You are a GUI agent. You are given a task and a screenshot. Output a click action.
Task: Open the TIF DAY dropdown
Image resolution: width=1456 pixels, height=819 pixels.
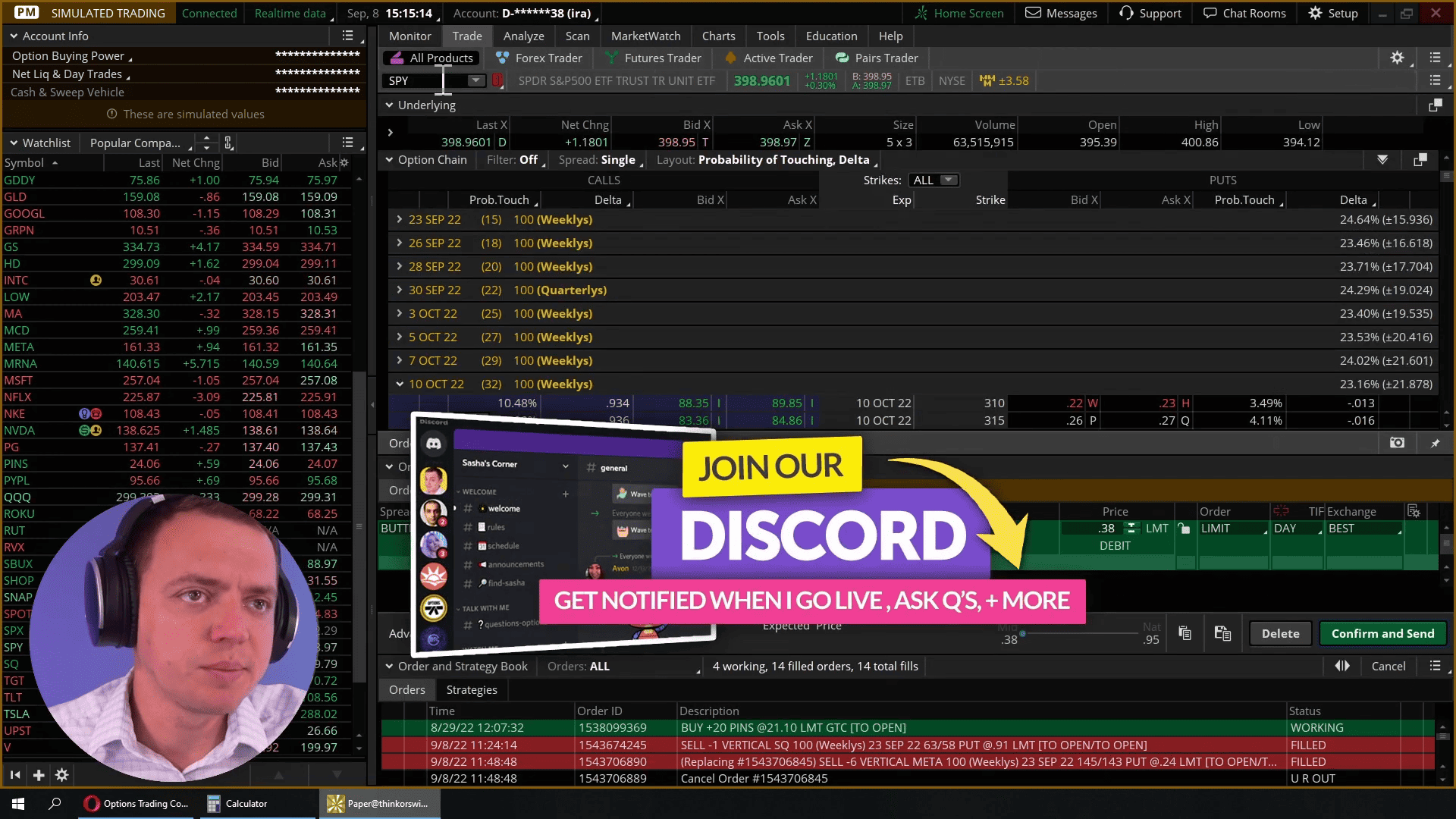1298,529
